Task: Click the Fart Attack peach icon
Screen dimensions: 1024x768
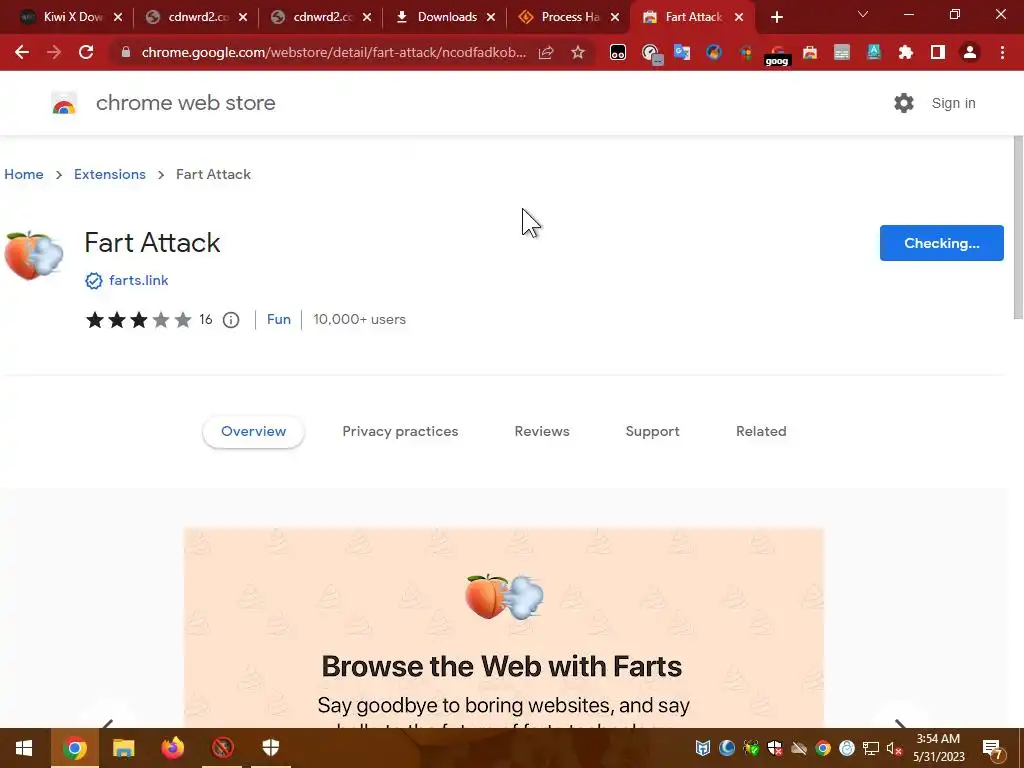Action: coord(33,255)
